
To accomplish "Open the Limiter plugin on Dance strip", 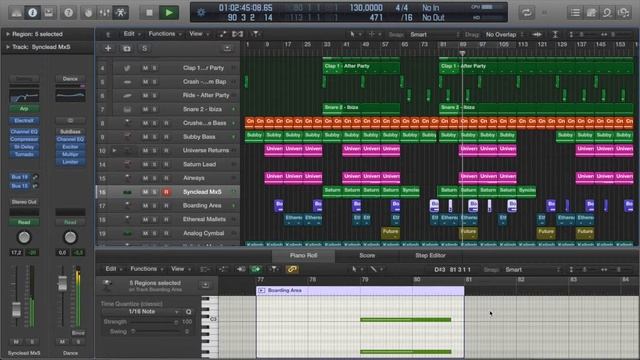I will coord(70,162).
